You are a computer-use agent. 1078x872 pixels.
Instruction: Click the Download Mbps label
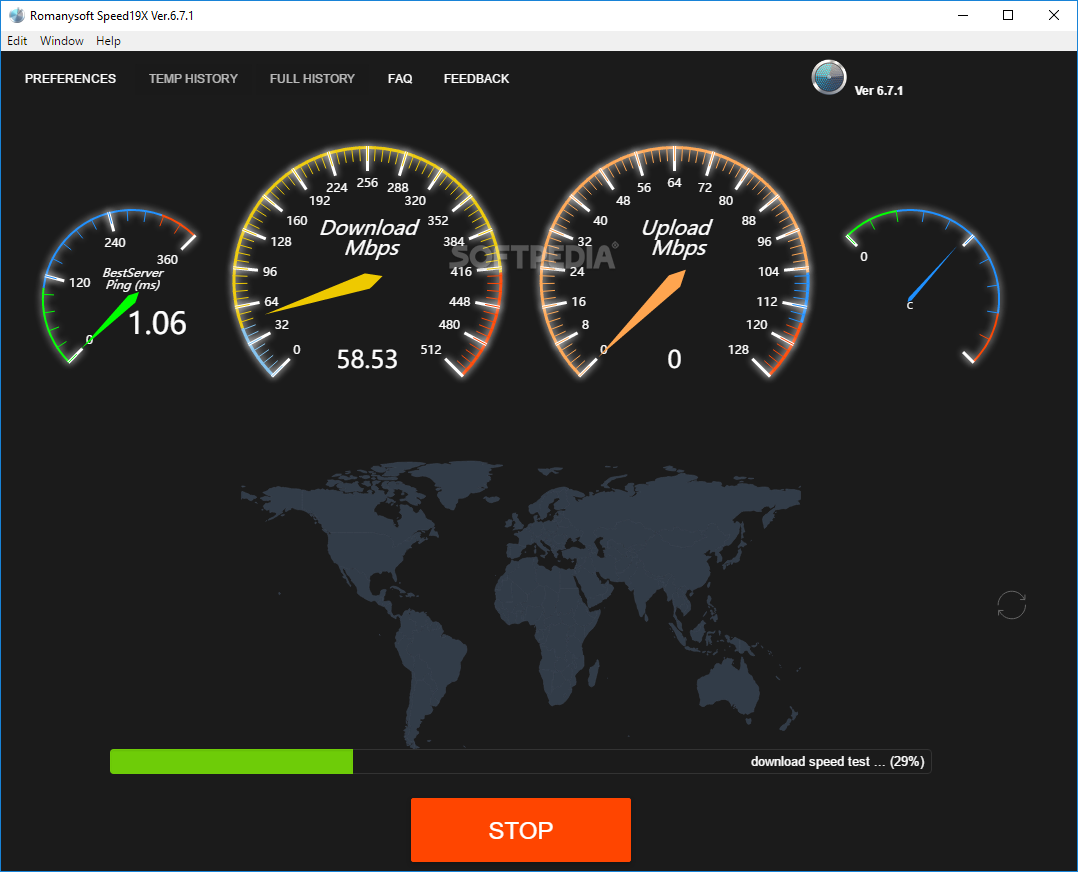370,237
